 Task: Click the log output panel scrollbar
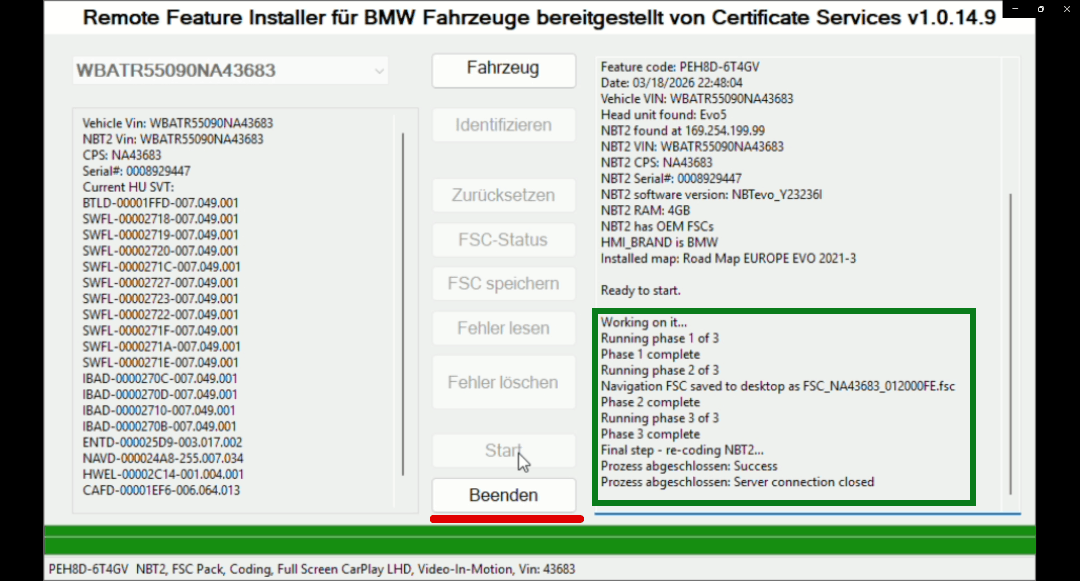tap(1011, 340)
